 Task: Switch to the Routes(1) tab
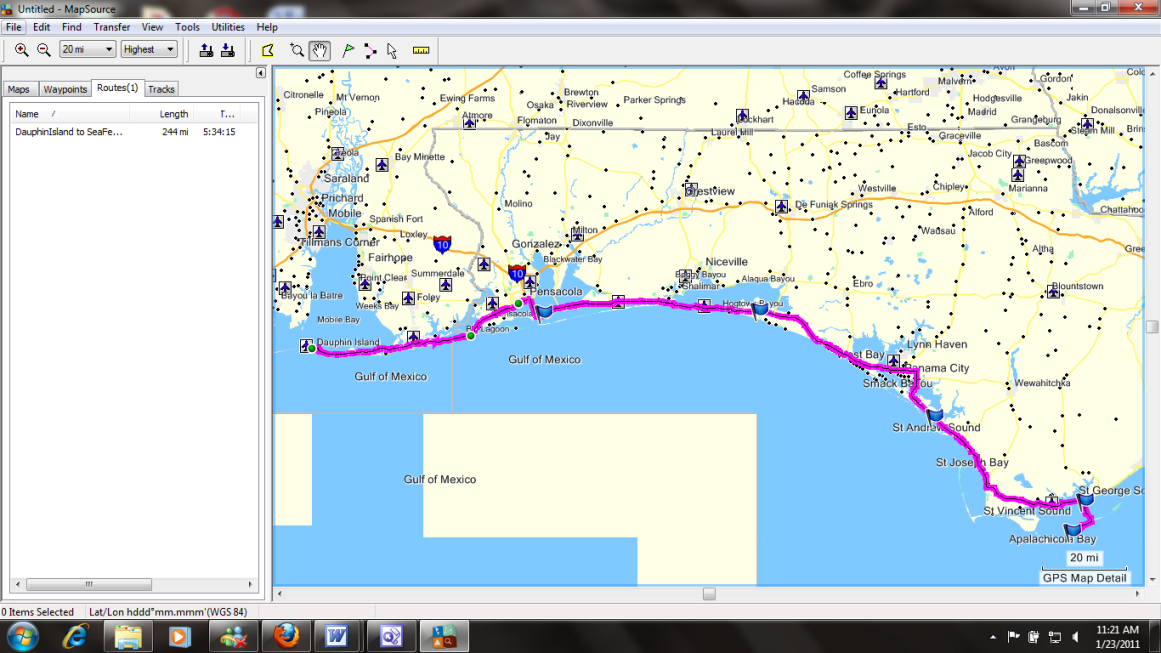tap(117, 87)
